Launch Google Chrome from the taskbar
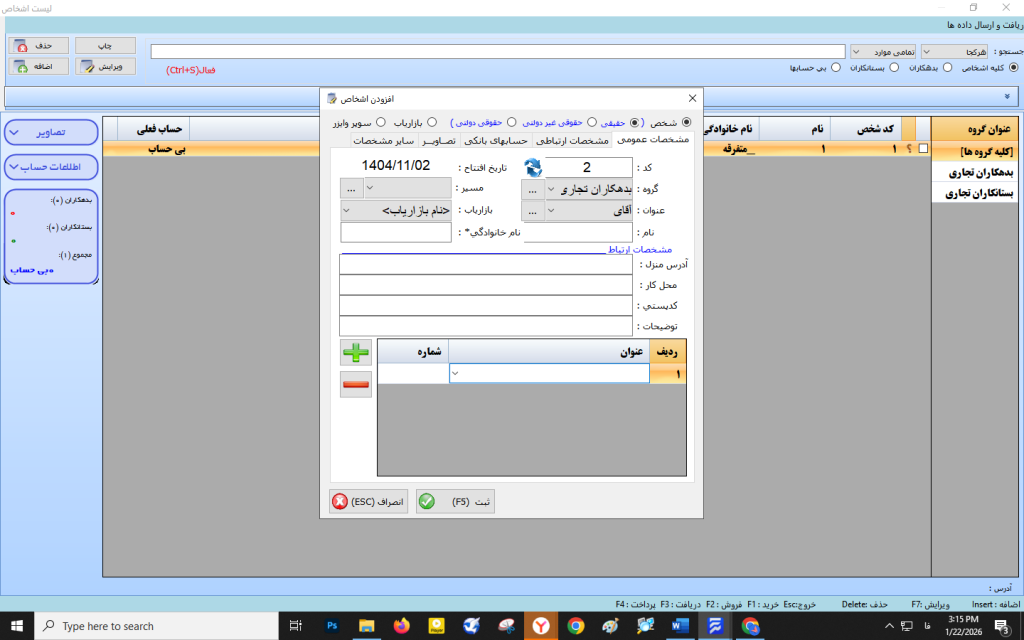The width and height of the screenshot is (1024, 640). (575, 626)
